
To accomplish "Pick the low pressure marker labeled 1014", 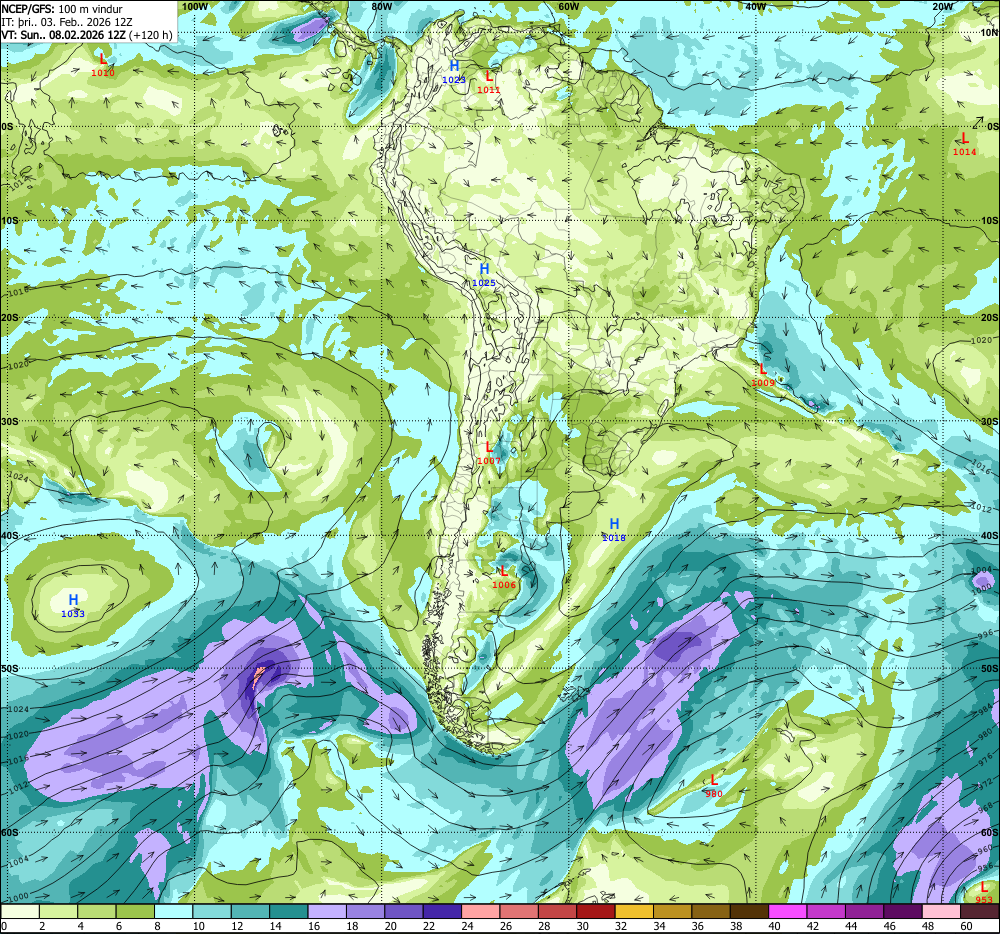I will (964, 144).
